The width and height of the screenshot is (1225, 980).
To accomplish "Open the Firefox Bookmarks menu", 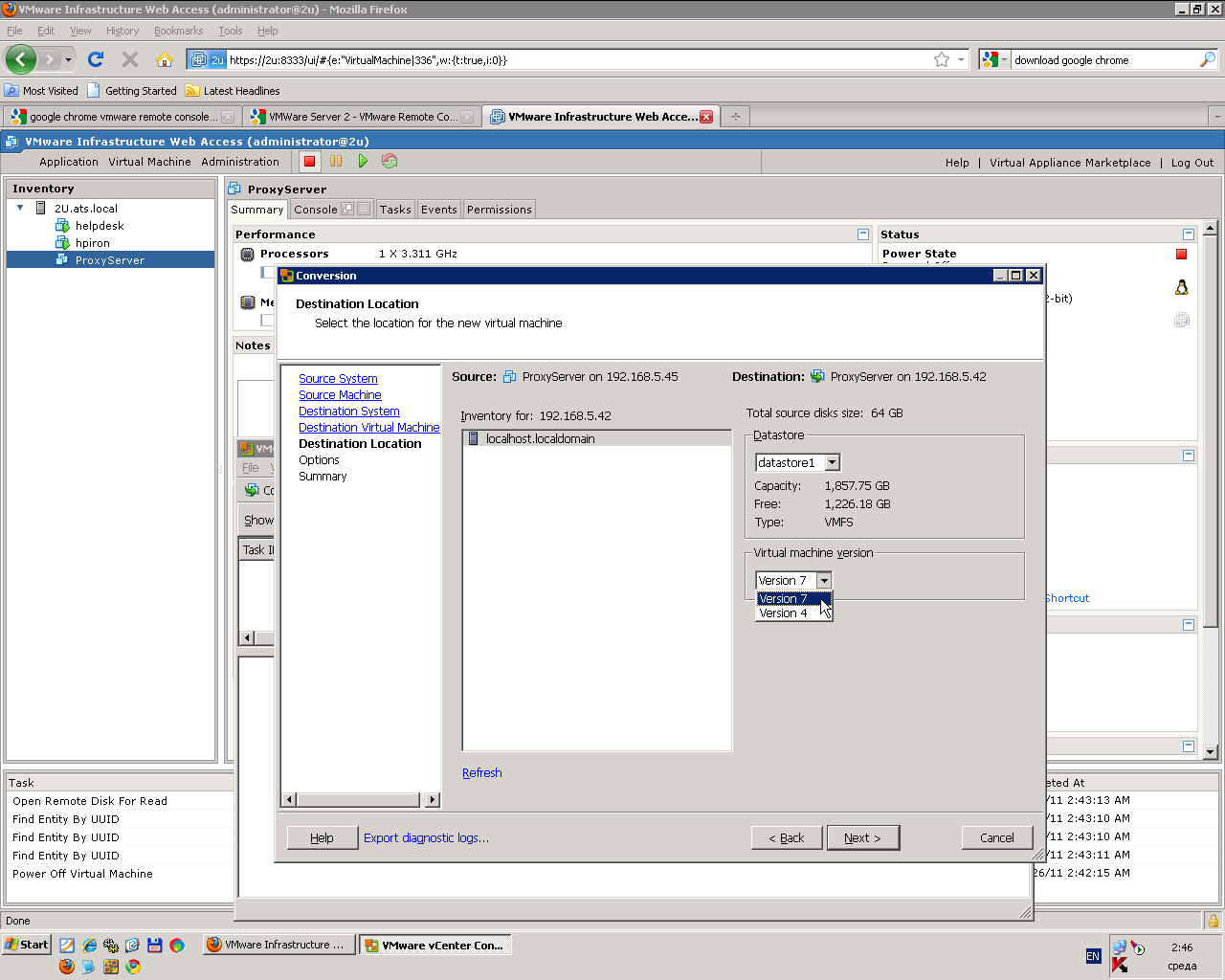I will (179, 31).
